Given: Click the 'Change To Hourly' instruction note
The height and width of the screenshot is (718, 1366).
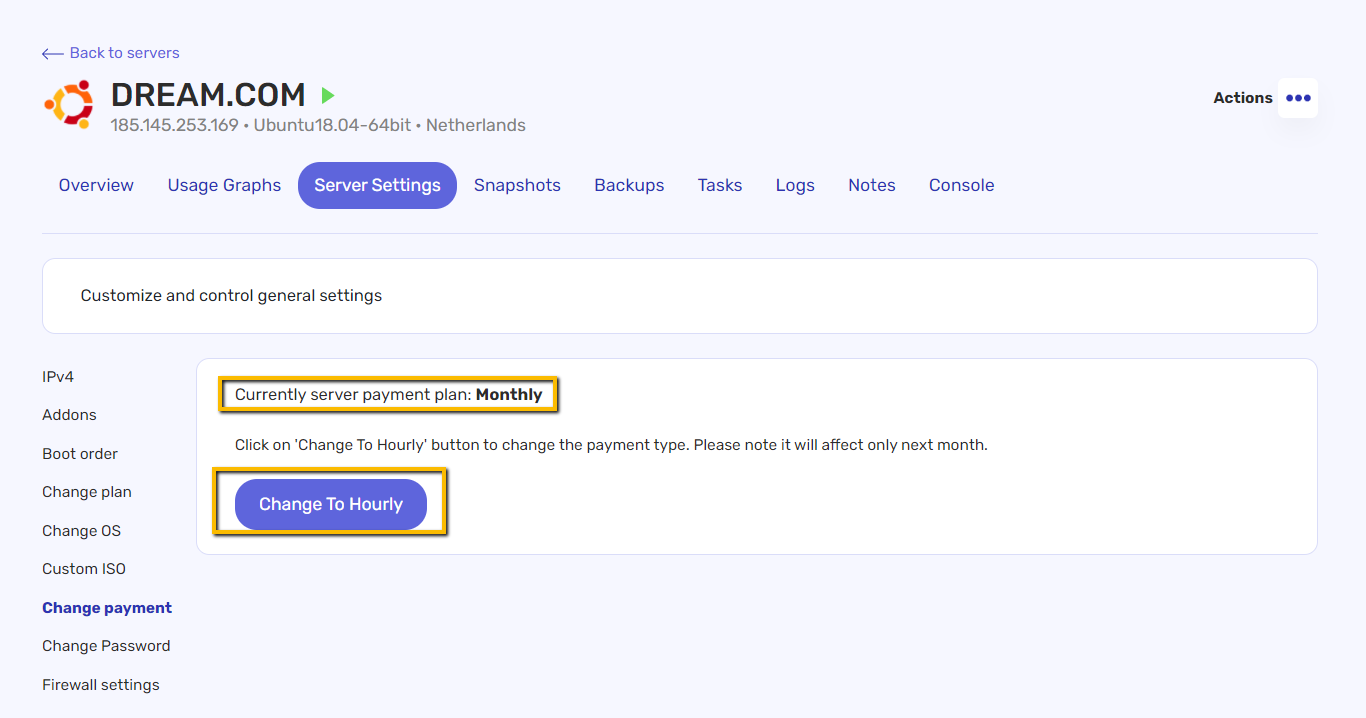Looking at the screenshot, I should coord(611,445).
